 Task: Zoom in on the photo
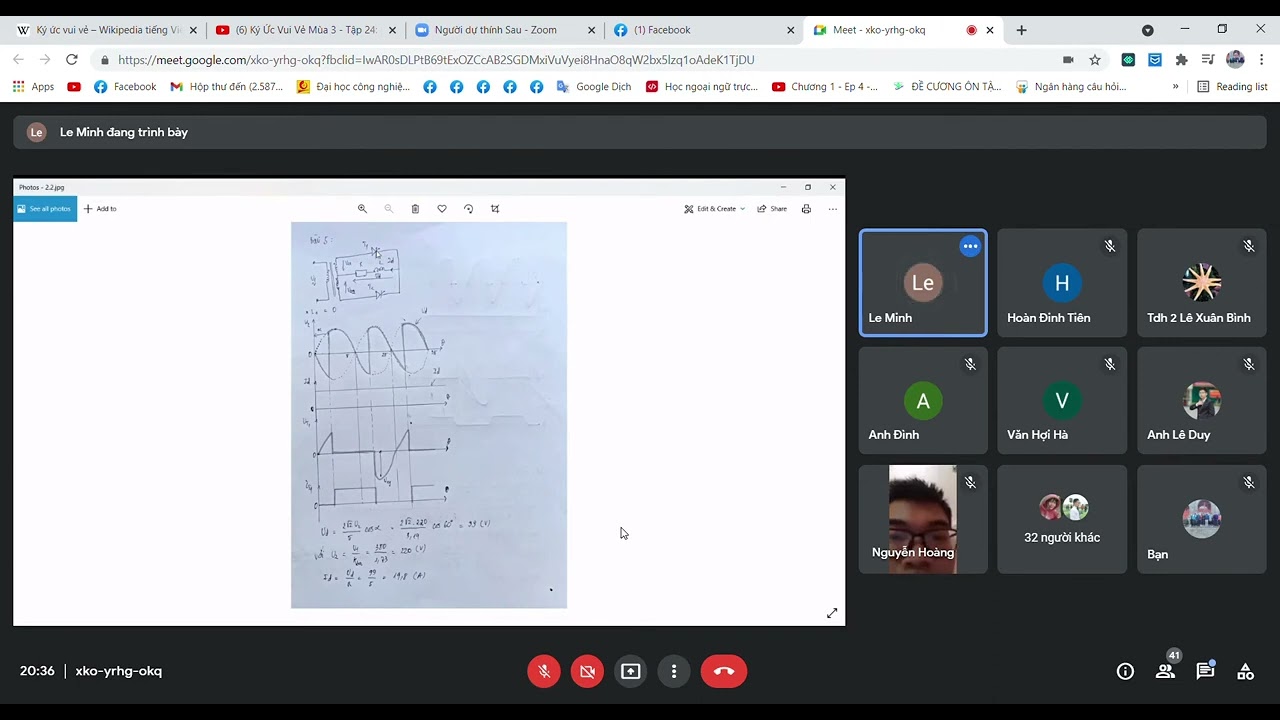click(362, 209)
